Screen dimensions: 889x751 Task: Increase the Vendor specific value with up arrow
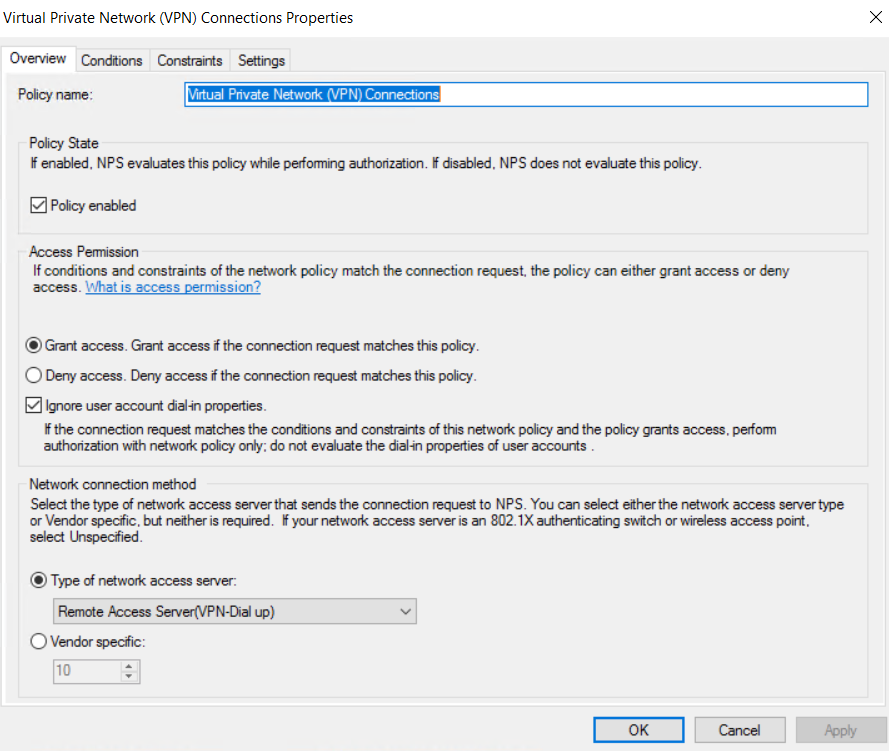[128, 666]
